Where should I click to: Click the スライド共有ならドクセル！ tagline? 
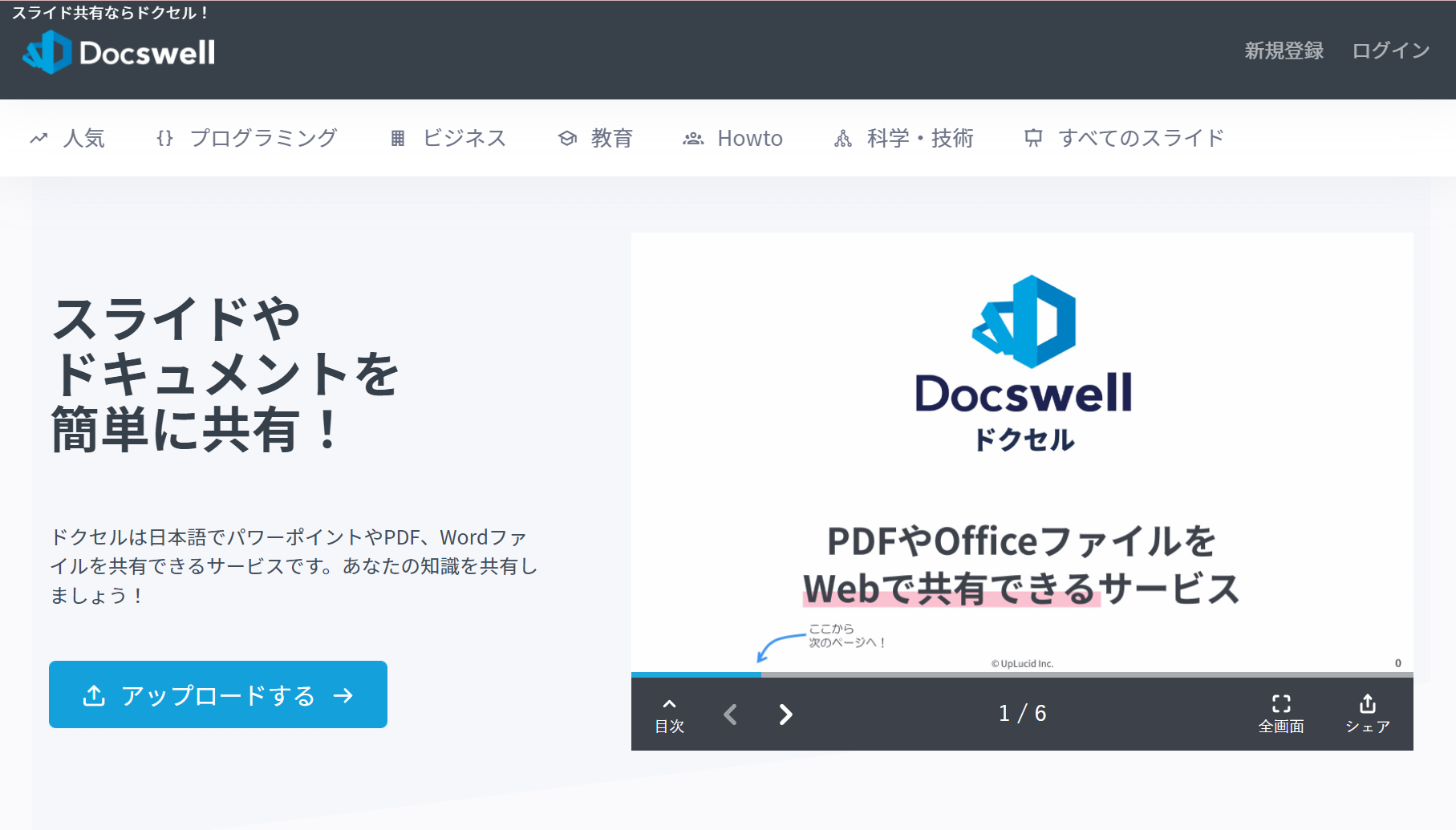click(x=111, y=13)
